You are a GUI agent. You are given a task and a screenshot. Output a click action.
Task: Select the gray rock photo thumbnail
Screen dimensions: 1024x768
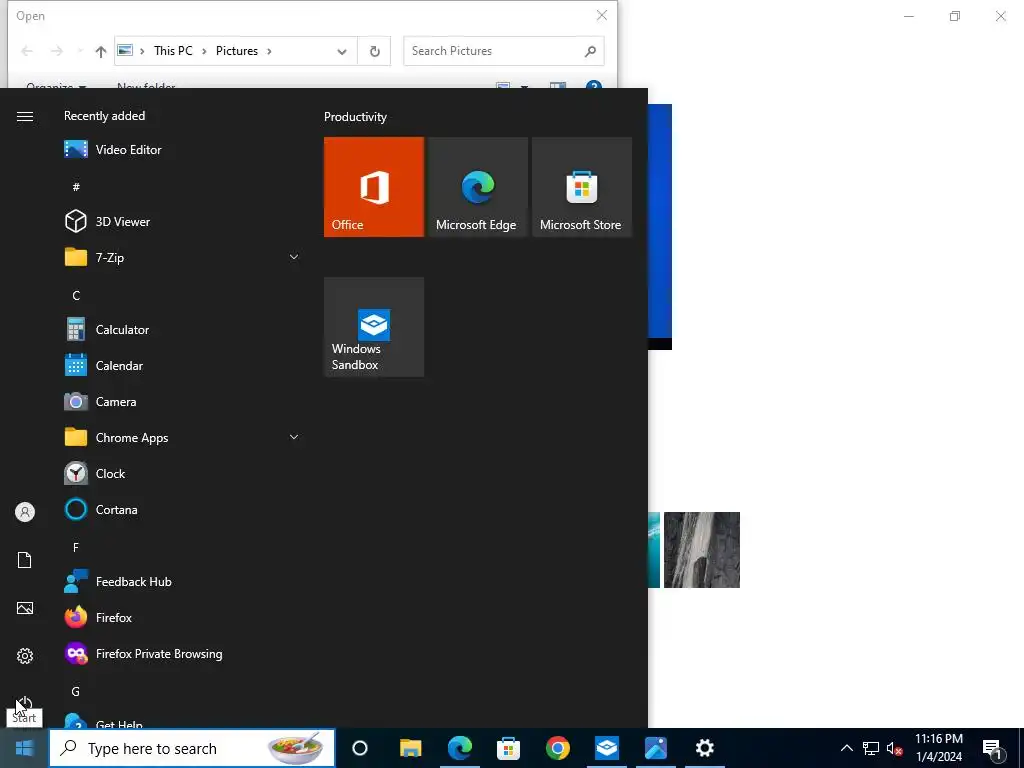[702, 550]
